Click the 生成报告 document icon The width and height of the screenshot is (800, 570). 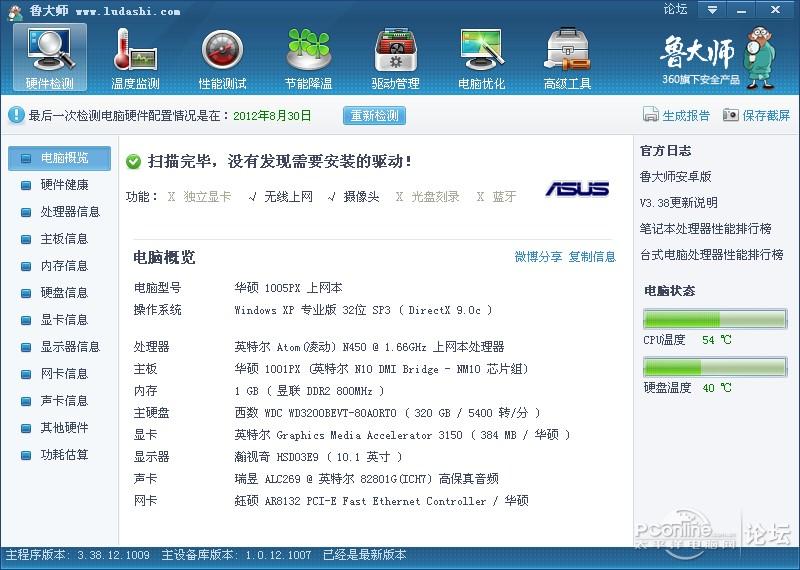pos(651,115)
